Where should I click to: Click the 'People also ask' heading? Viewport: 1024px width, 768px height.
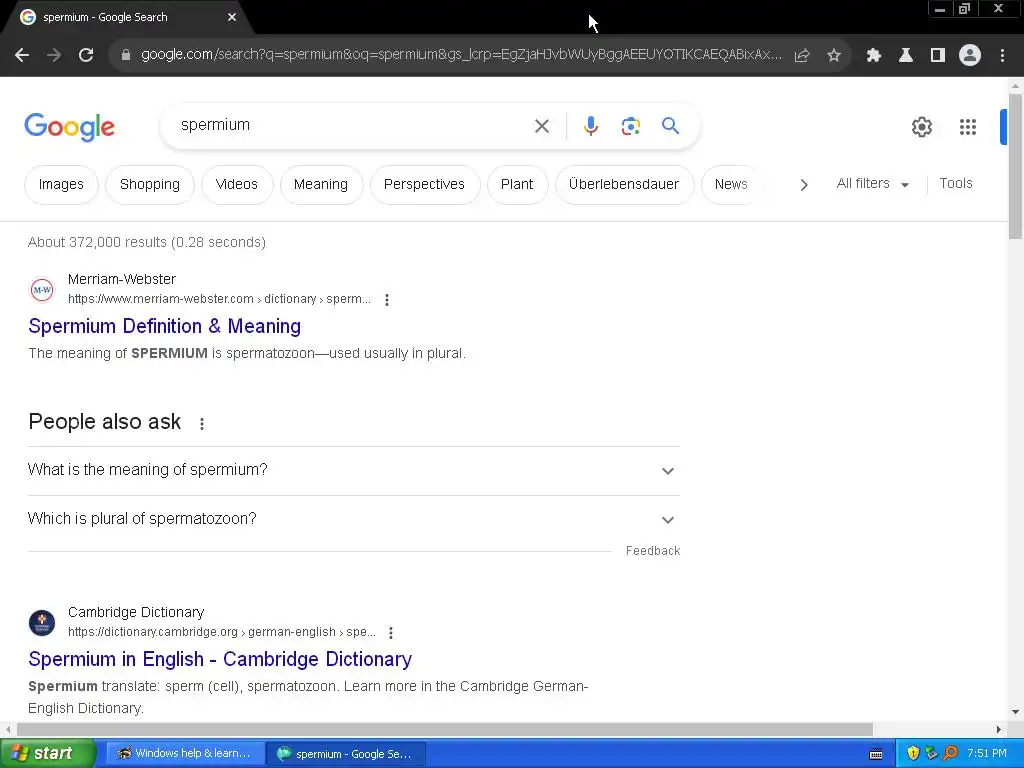(104, 422)
